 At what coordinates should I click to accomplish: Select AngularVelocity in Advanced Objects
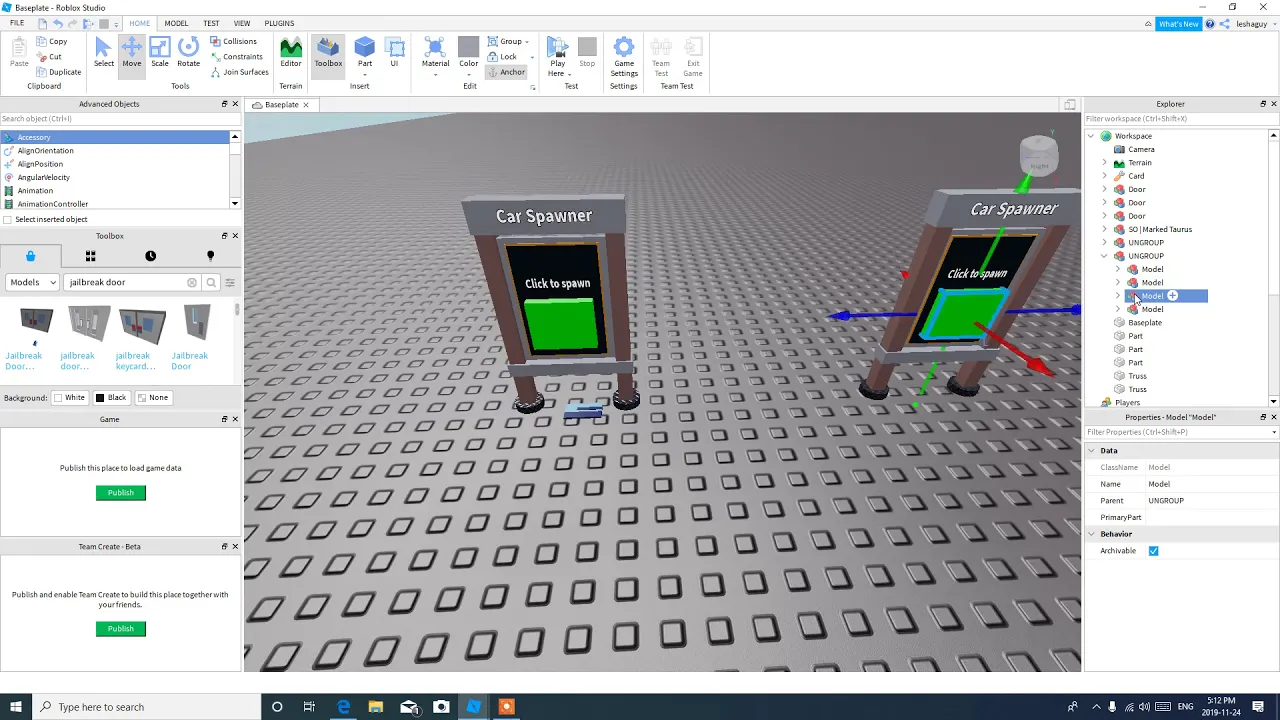(x=43, y=177)
